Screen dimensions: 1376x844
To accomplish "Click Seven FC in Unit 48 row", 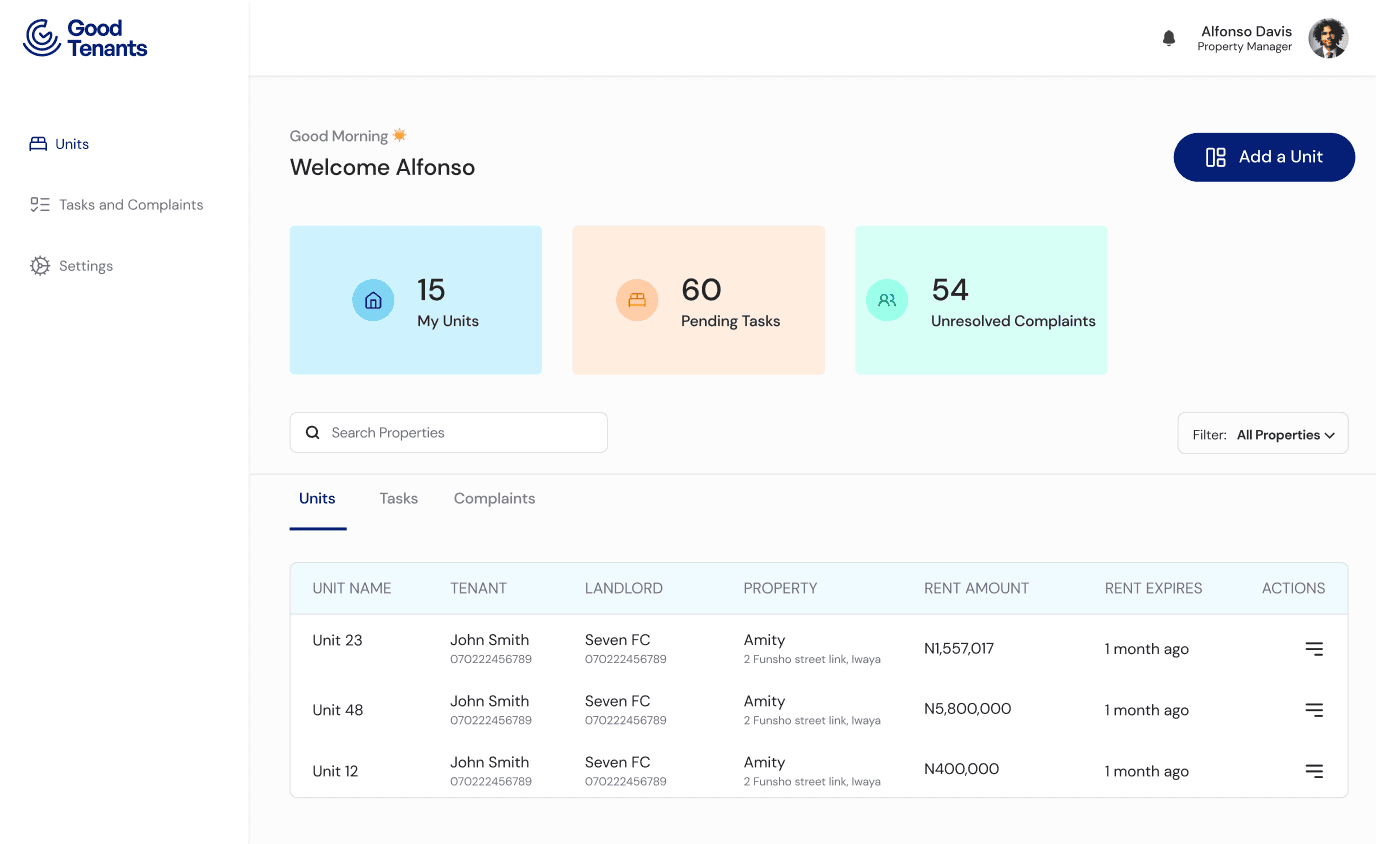I will pos(617,701).
